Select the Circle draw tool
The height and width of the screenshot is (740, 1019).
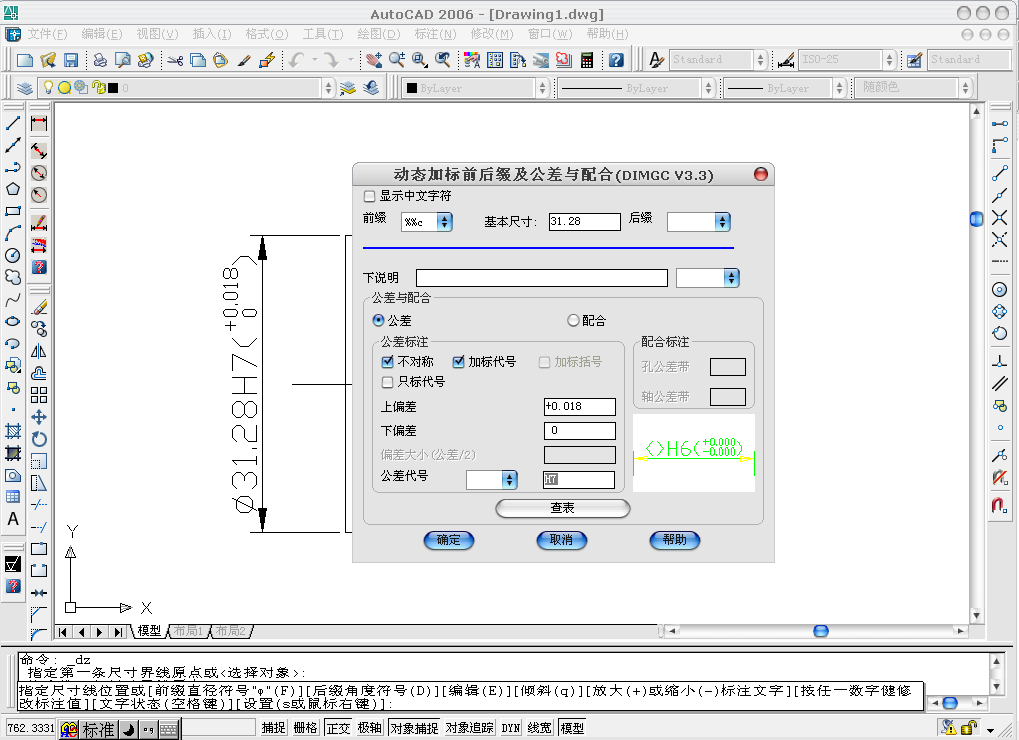(x=12, y=255)
